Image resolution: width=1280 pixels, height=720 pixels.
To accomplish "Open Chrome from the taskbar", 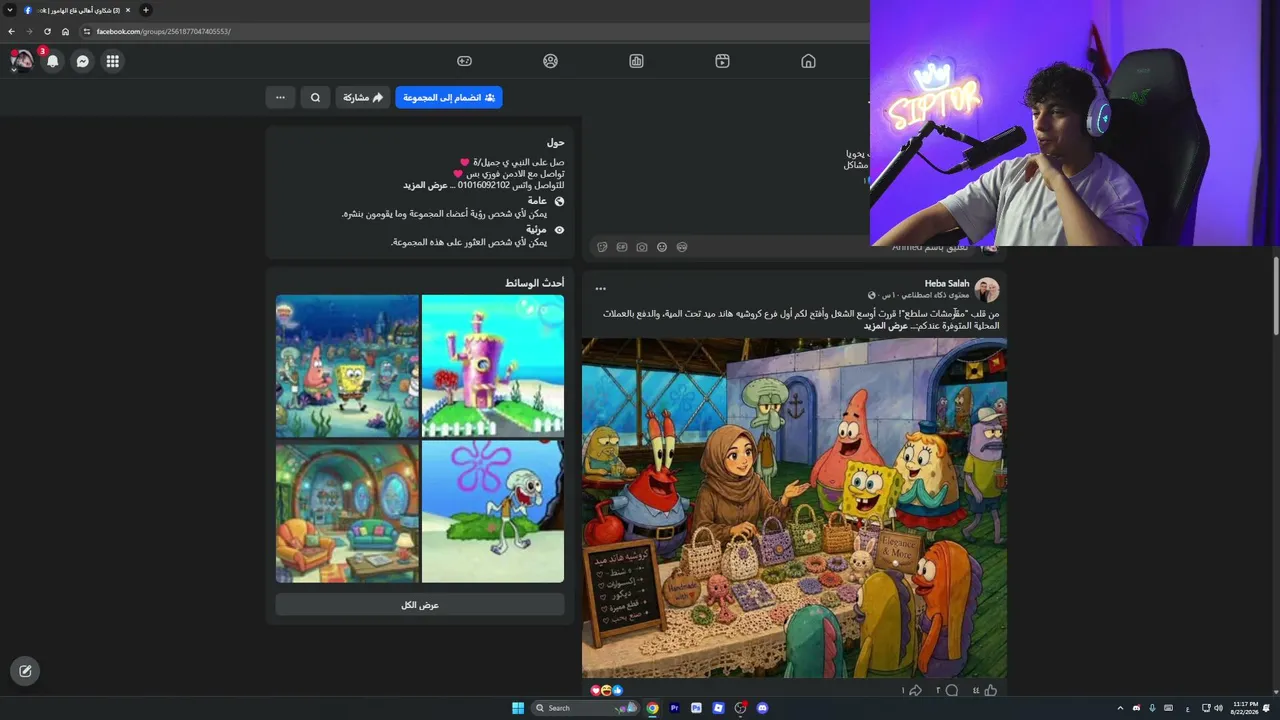I will click(652, 708).
